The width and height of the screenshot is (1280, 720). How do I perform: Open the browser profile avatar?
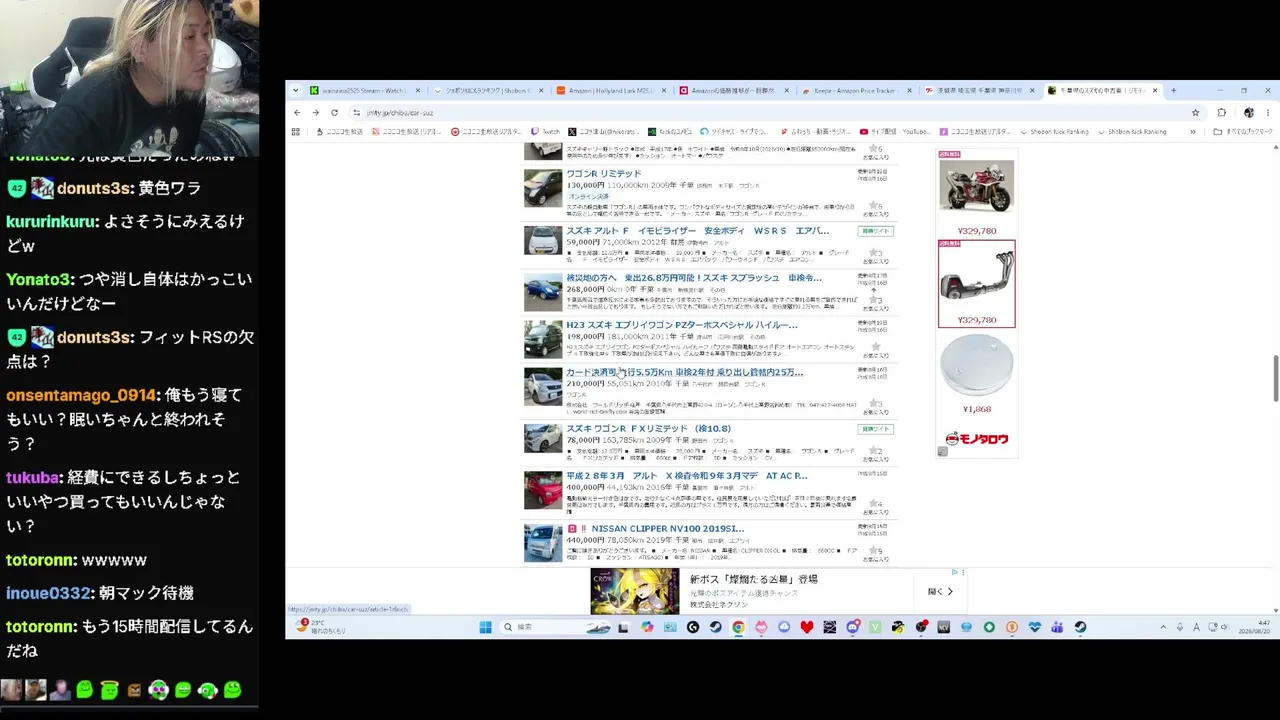click(x=1248, y=112)
